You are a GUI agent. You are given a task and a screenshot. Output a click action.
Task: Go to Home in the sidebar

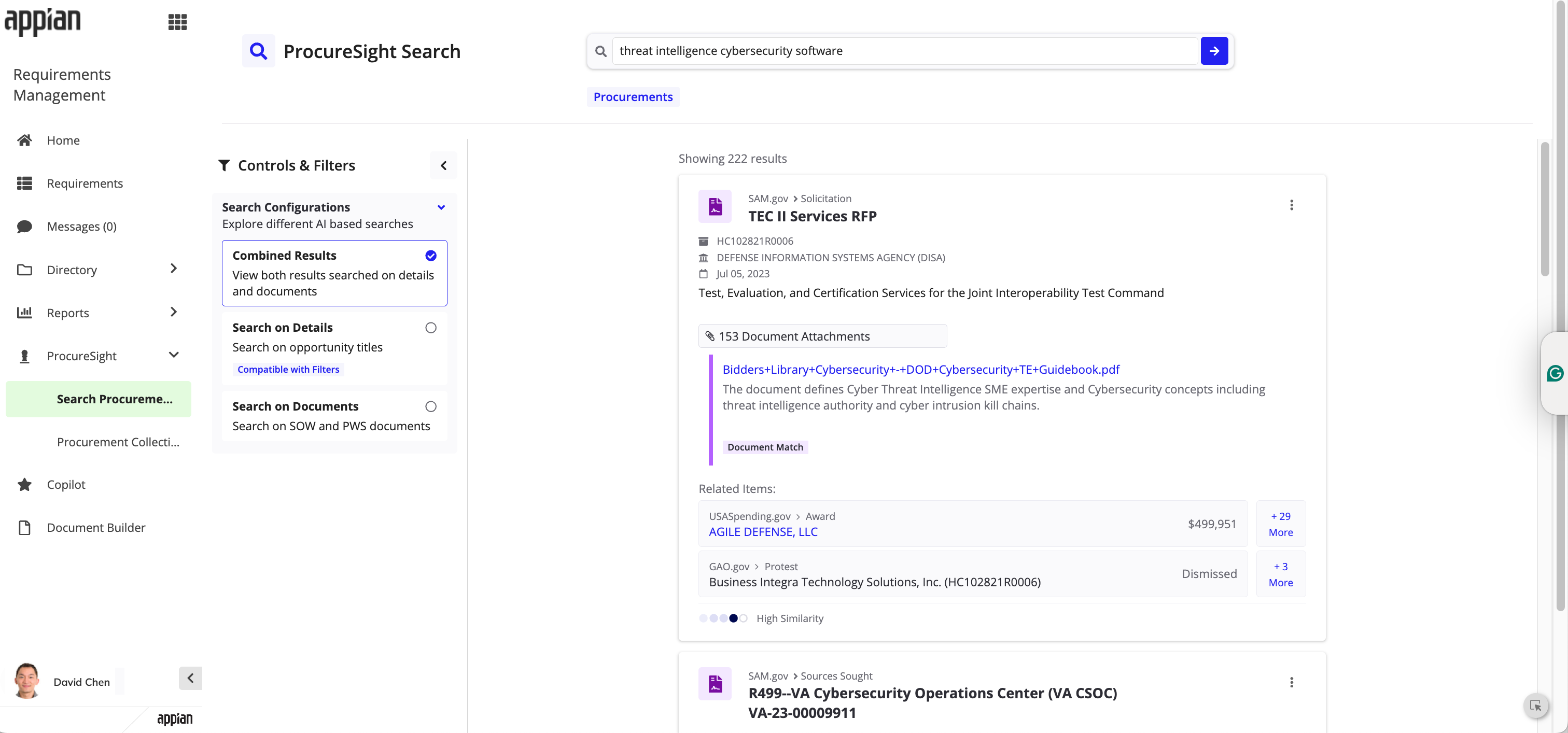[63, 140]
